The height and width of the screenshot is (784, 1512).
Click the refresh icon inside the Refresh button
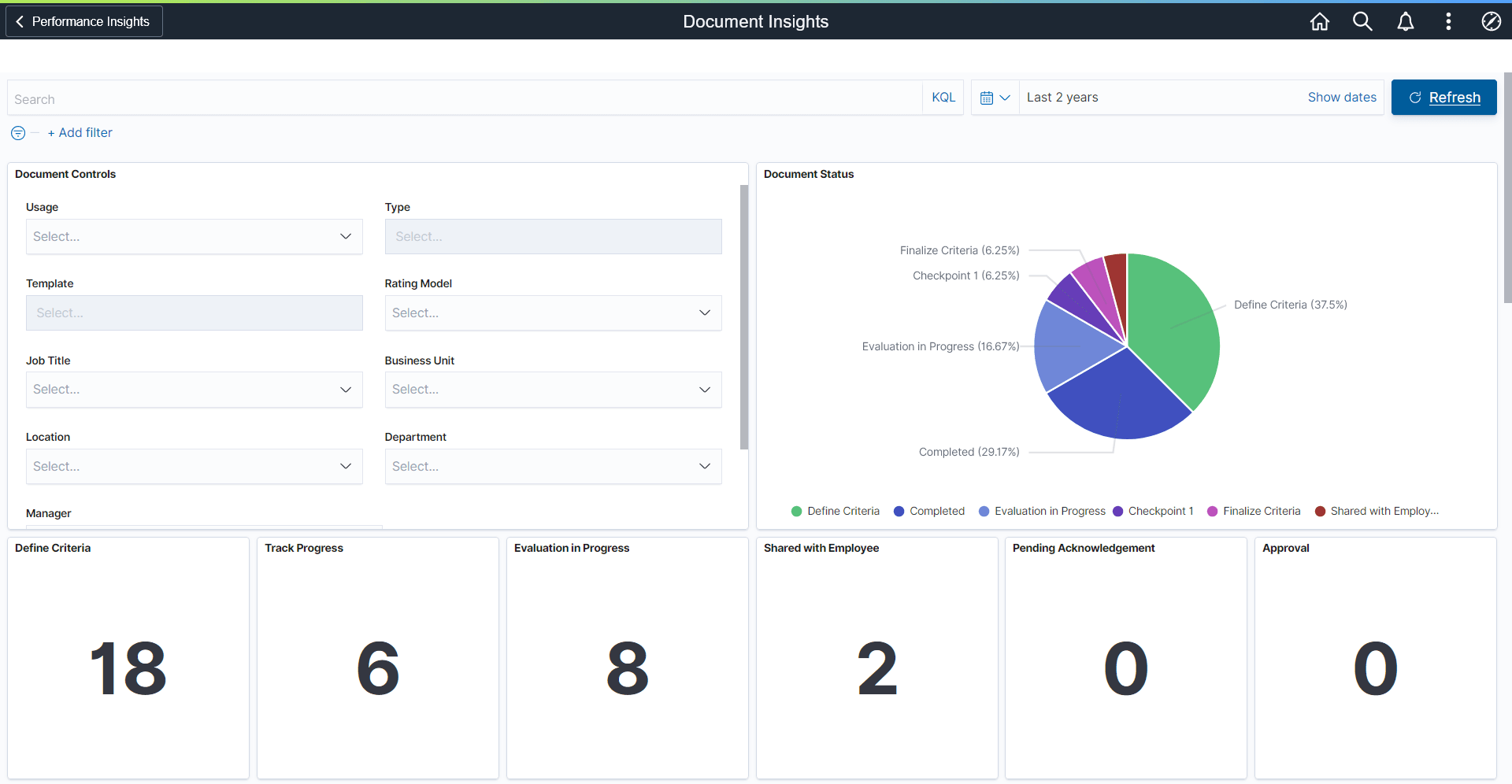point(1415,97)
